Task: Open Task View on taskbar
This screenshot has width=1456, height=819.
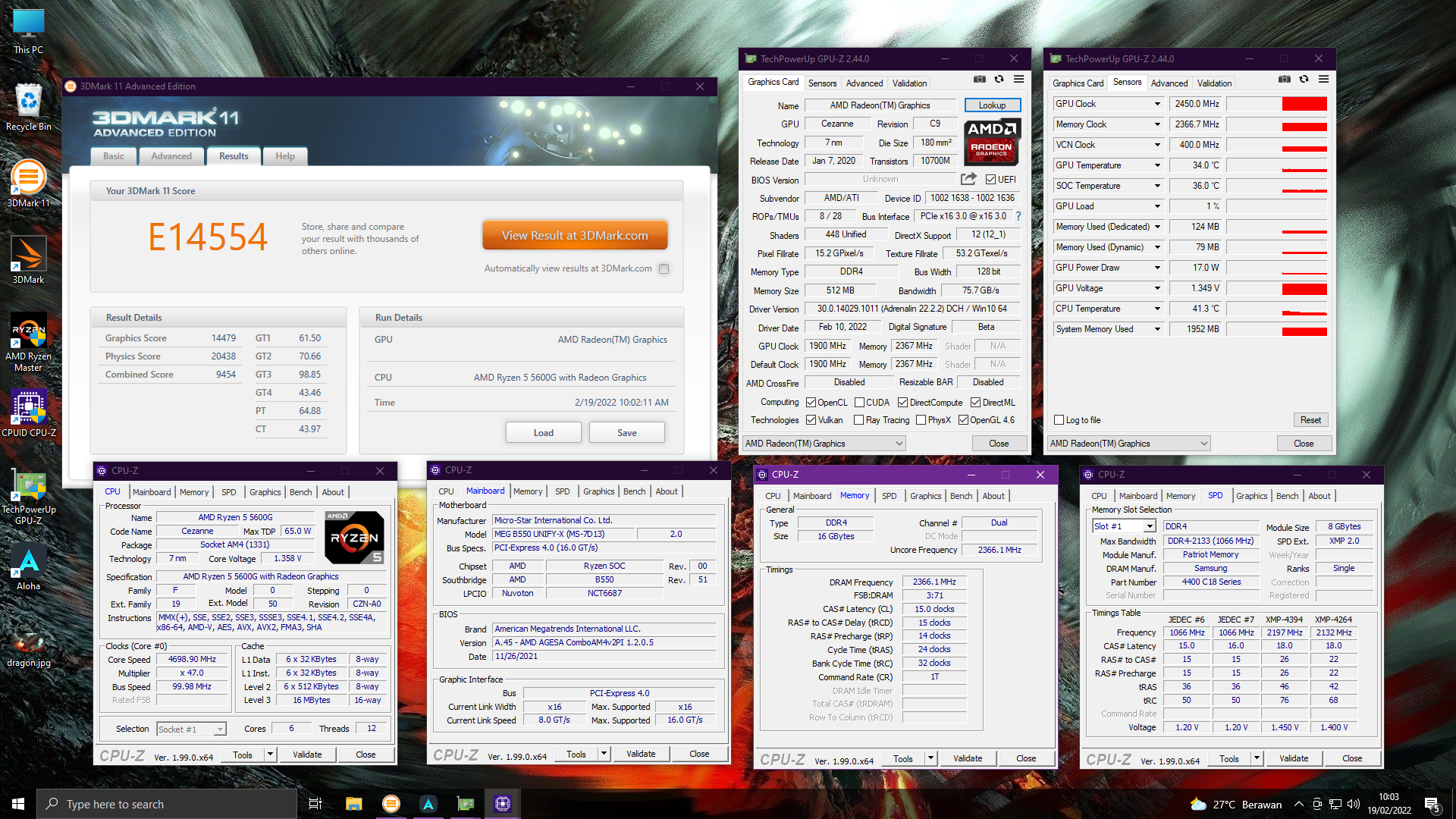Action: (x=315, y=804)
